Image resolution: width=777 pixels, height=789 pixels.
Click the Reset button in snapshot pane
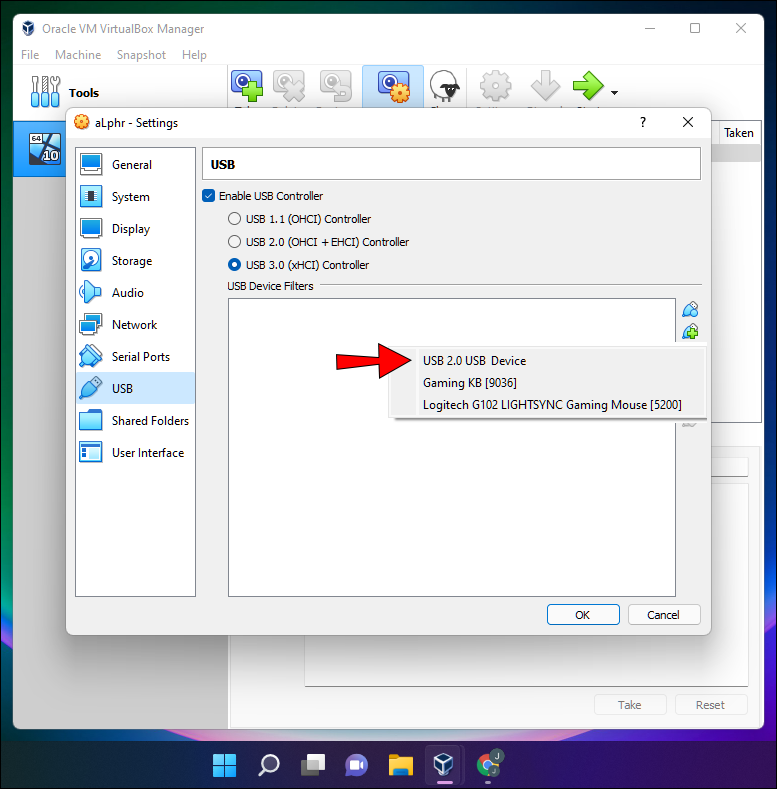711,705
